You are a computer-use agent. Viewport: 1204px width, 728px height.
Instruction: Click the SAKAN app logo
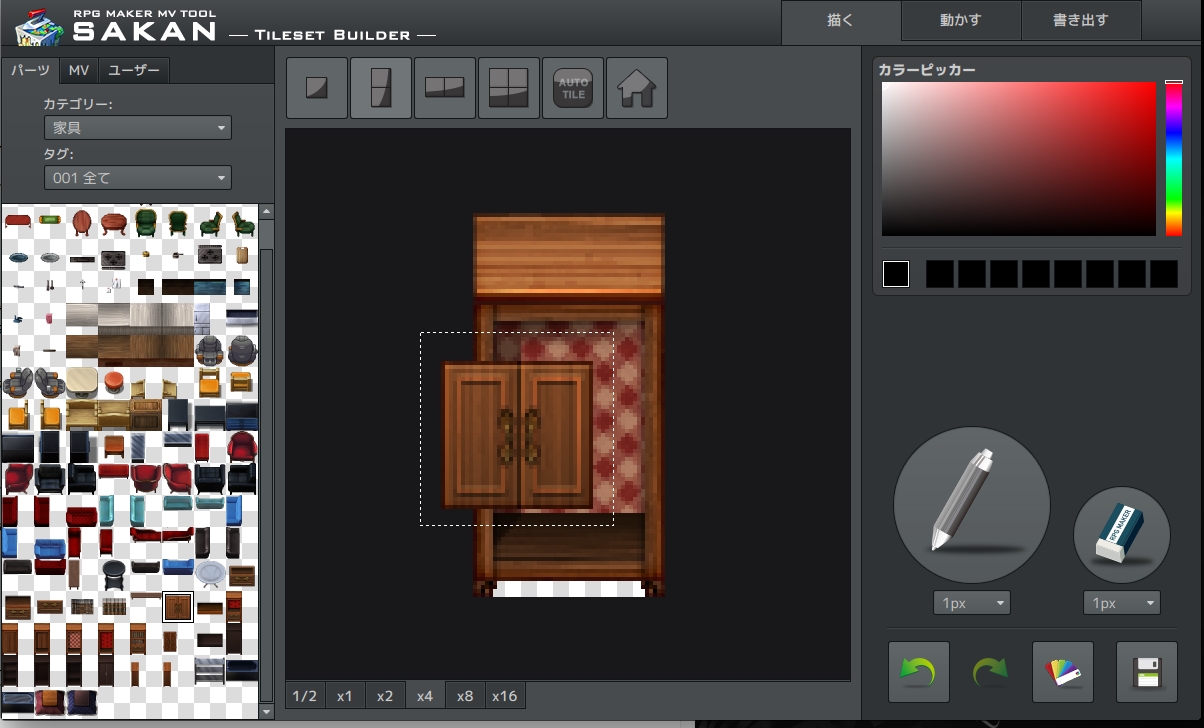click(x=116, y=27)
